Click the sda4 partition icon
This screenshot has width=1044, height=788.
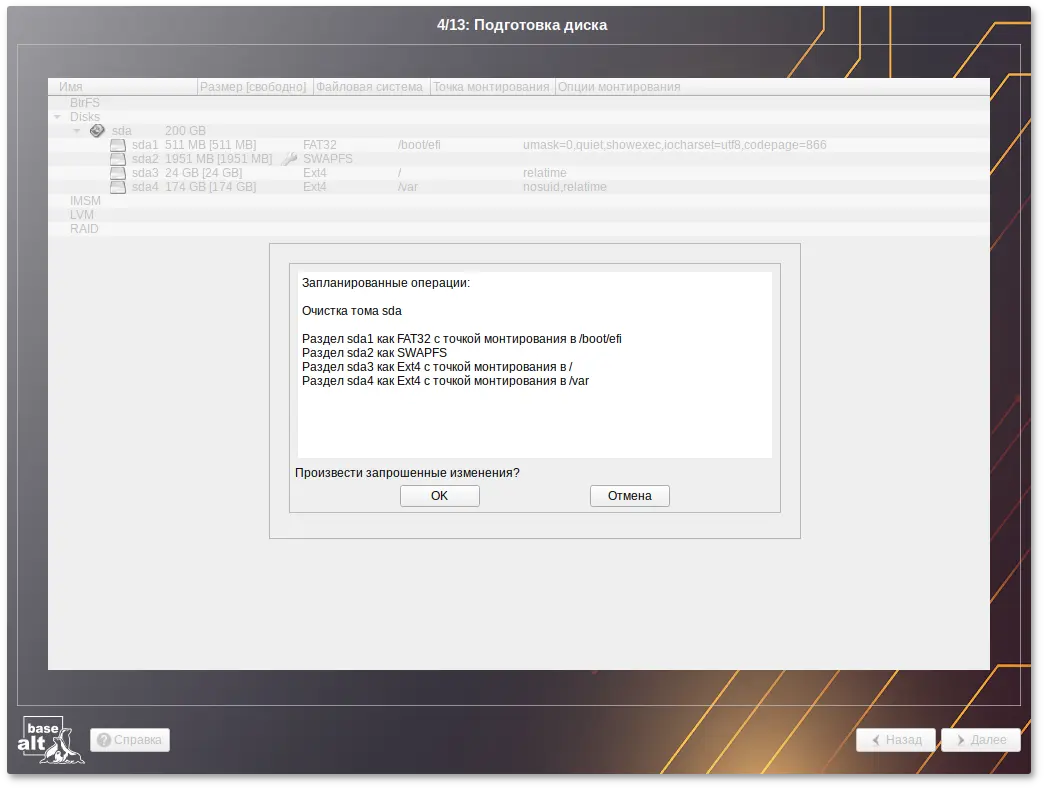118,187
